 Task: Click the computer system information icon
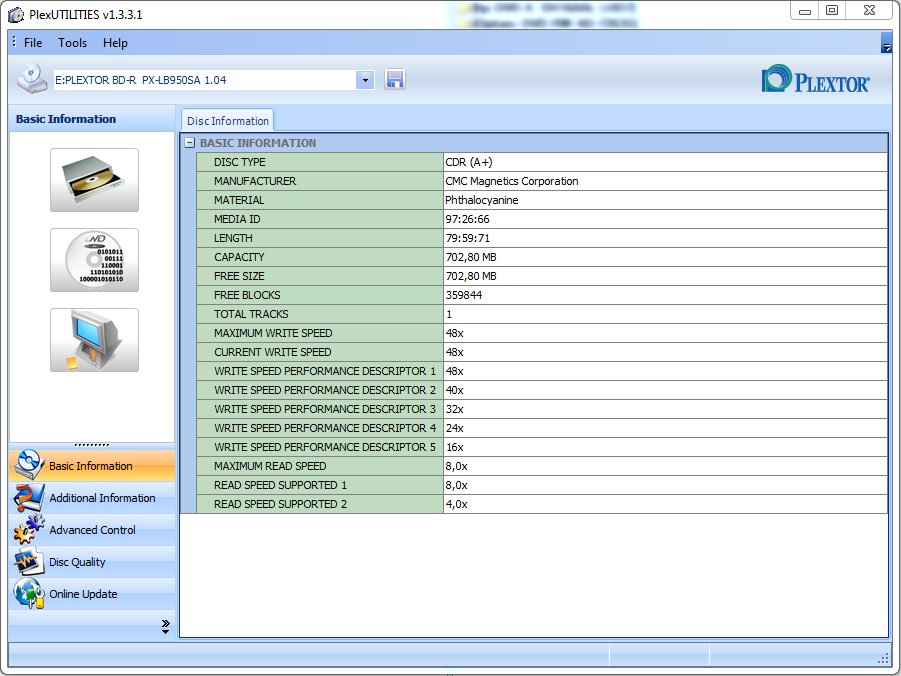(94, 340)
